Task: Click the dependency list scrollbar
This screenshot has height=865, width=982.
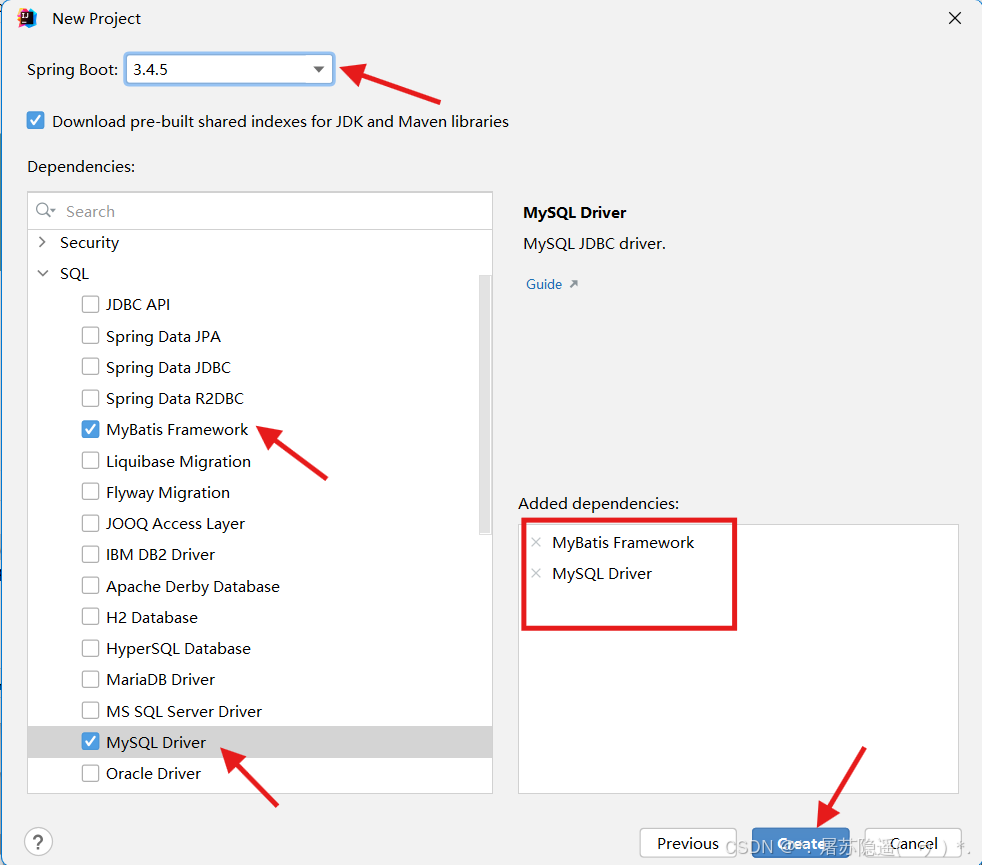Action: click(x=485, y=404)
